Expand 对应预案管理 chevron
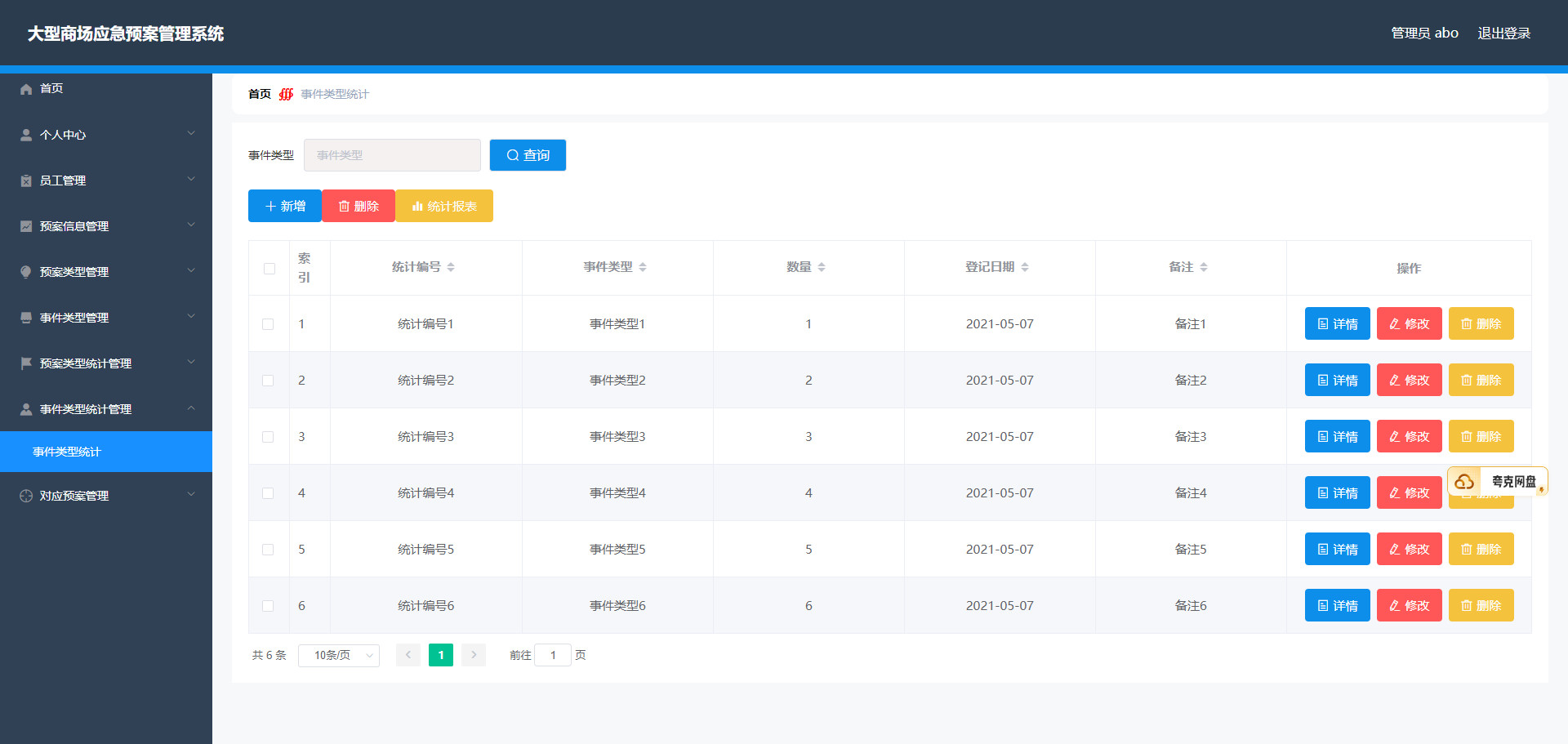 coord(191,494)
